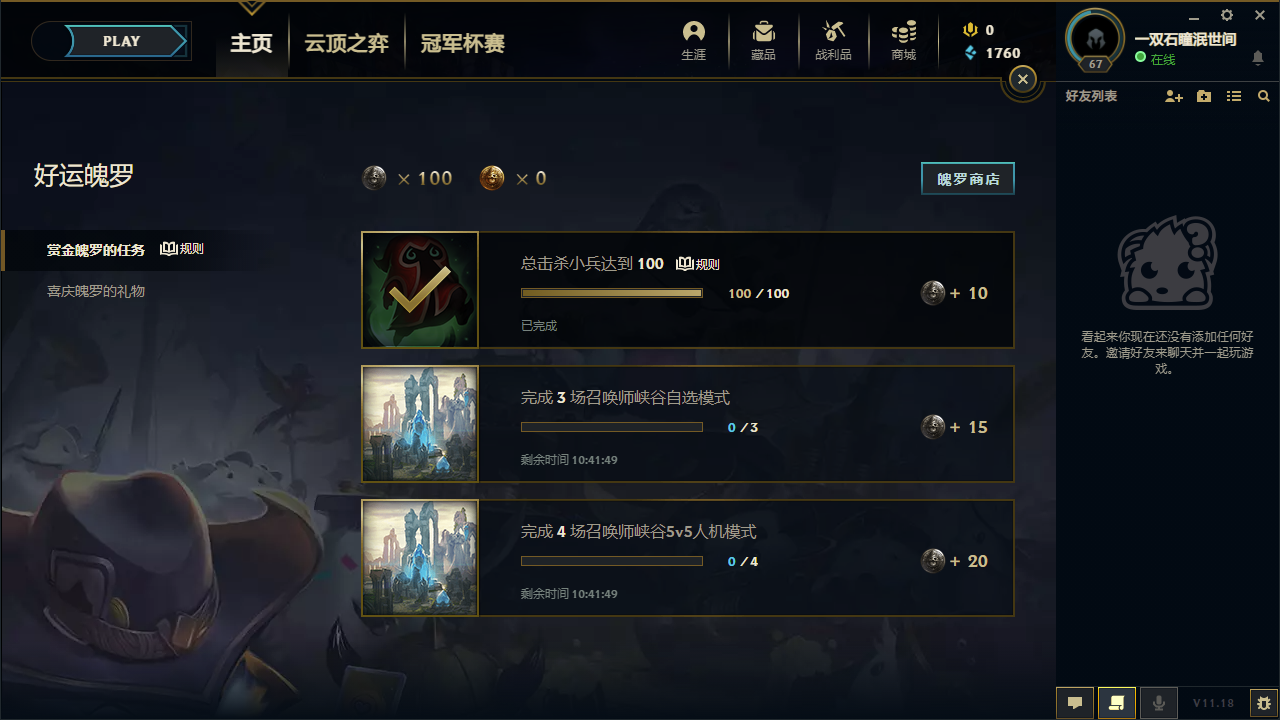This screenshot has height=720, width=1280.
Task: Click the PLAY button
Action: [122, 41]
